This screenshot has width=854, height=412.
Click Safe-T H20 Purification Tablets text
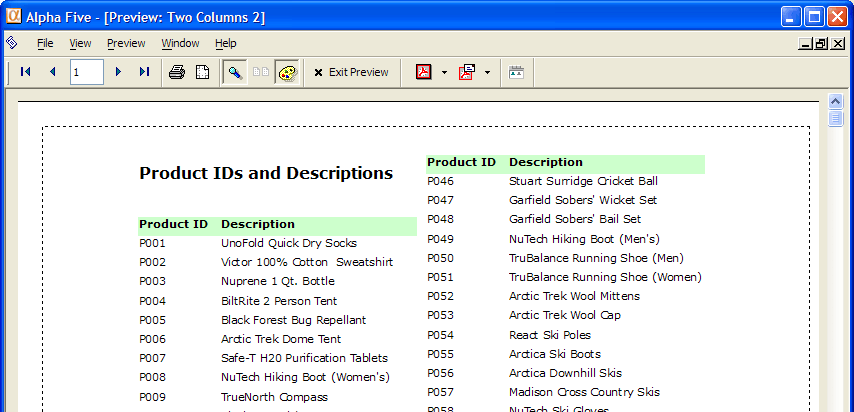click(x=304, y=358)
